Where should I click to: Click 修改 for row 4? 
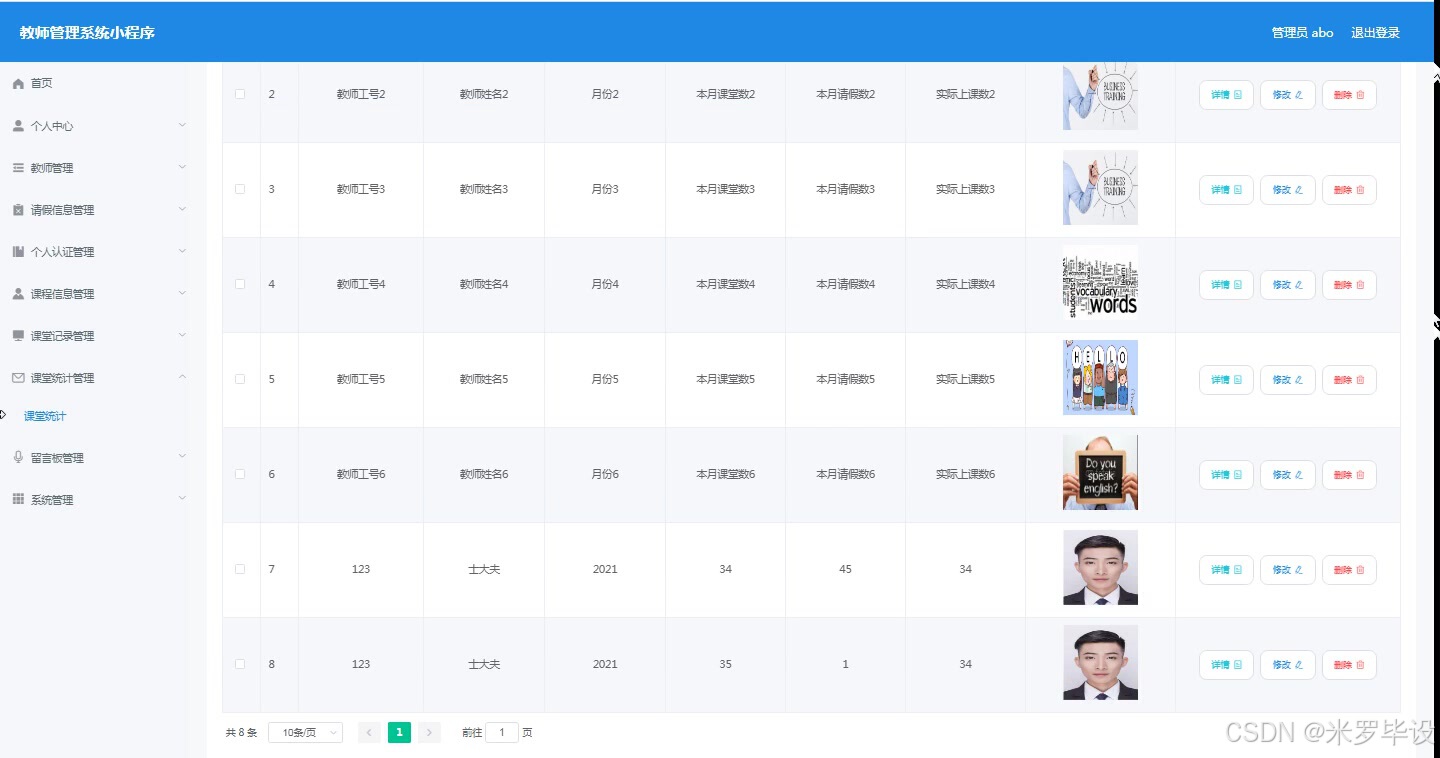1288,285
